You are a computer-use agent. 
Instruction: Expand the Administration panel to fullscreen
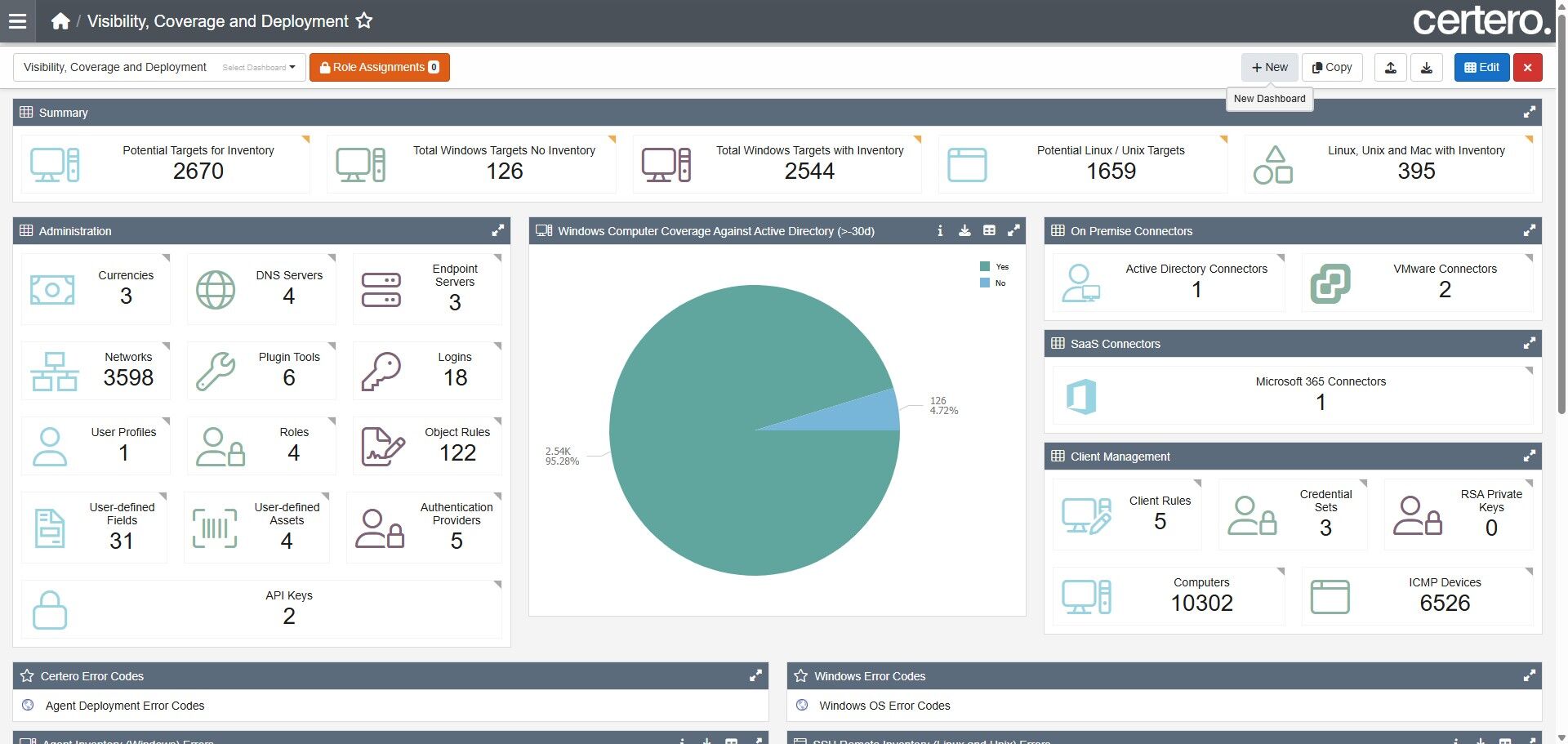[x=497, y=231]
